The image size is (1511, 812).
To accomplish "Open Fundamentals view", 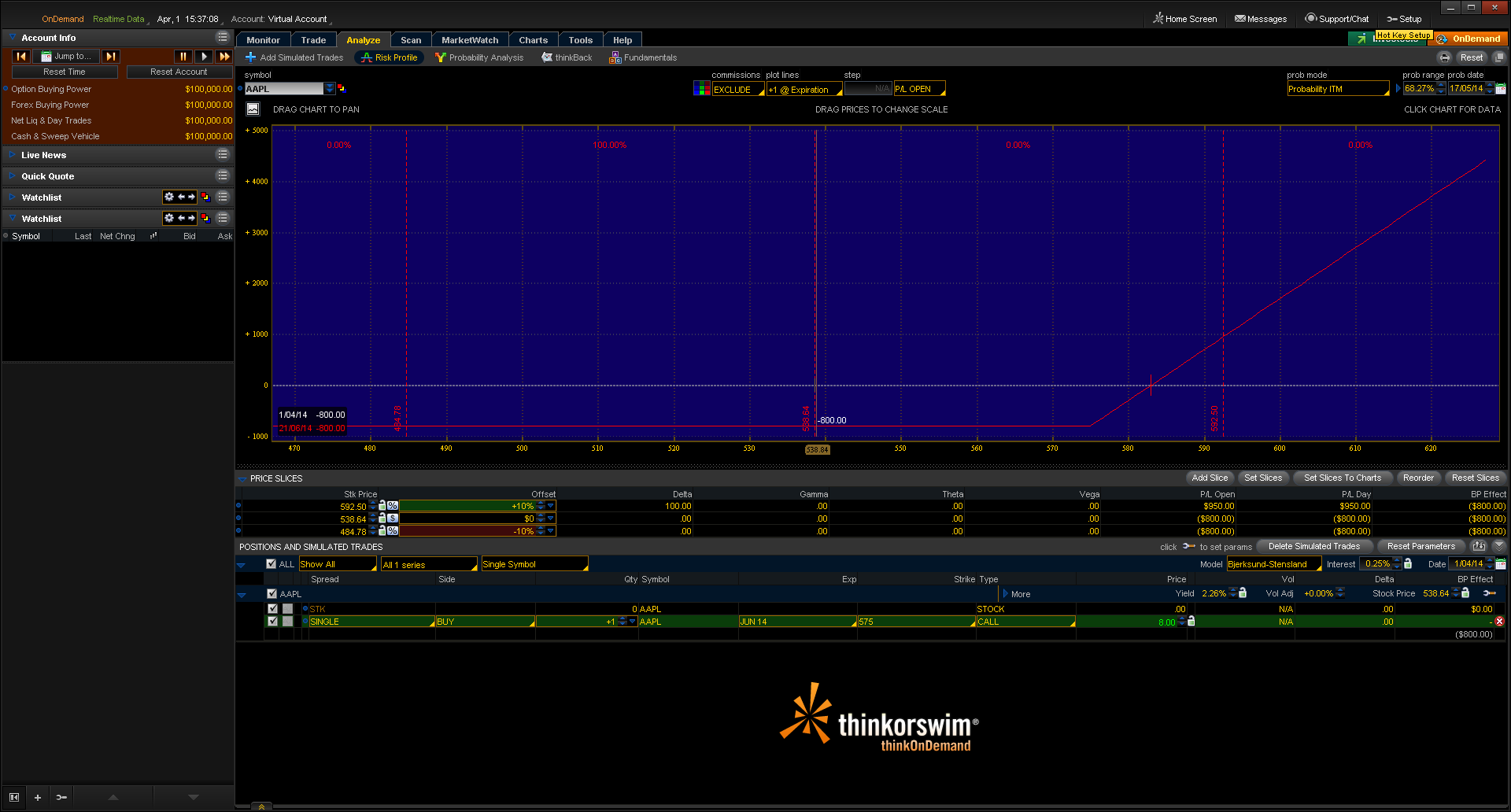I will point(643,57).
